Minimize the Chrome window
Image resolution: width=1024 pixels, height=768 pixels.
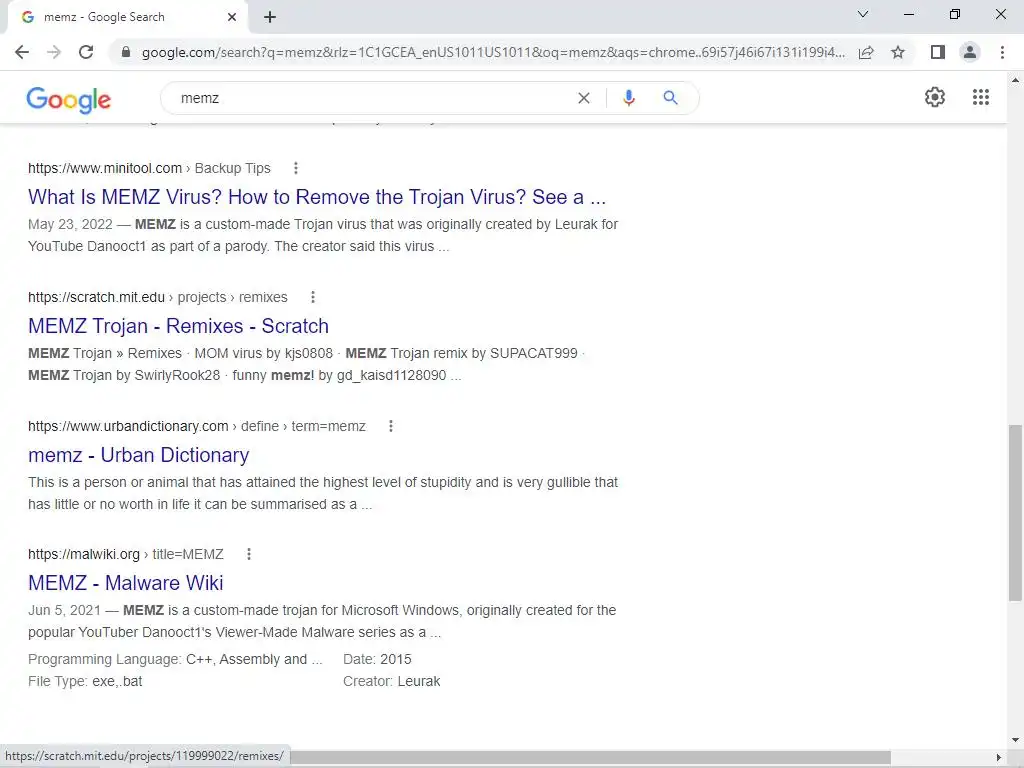coord(909,14)
